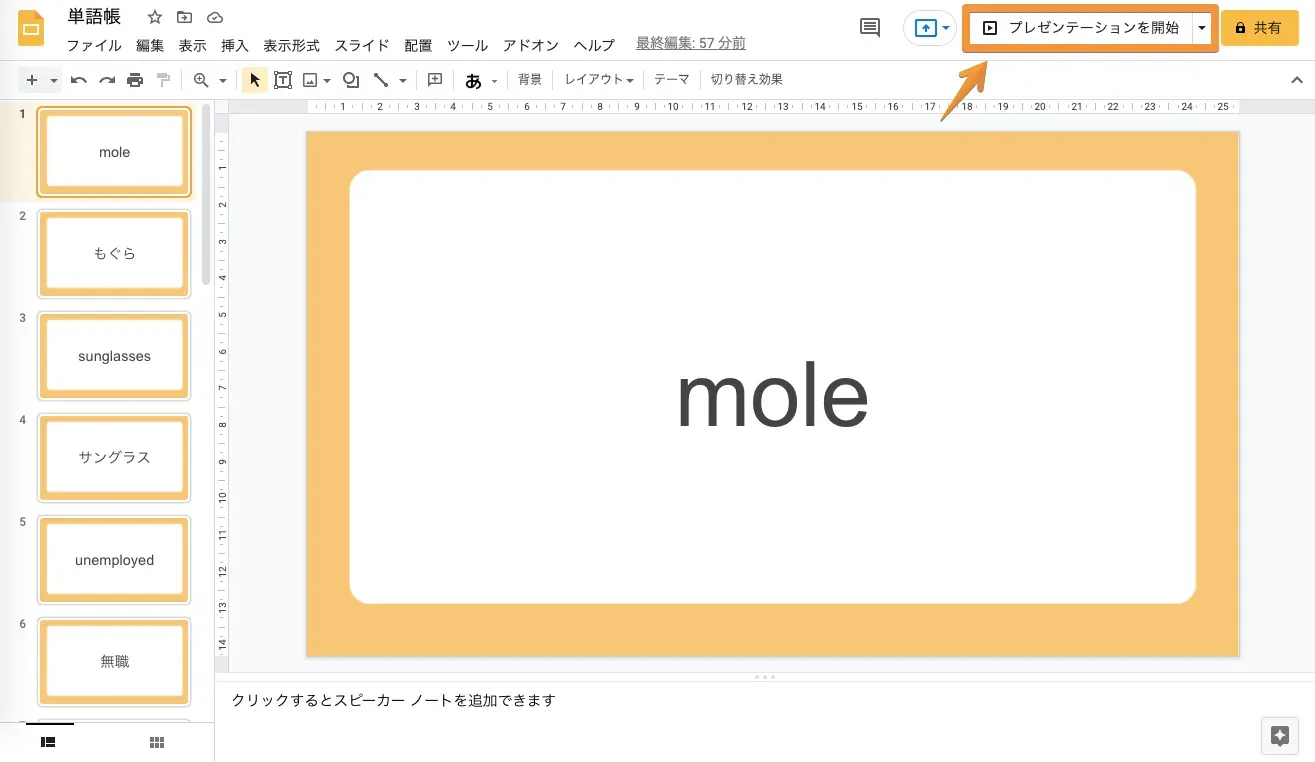Open the 挿入 menu

click(x=235, y=45)
